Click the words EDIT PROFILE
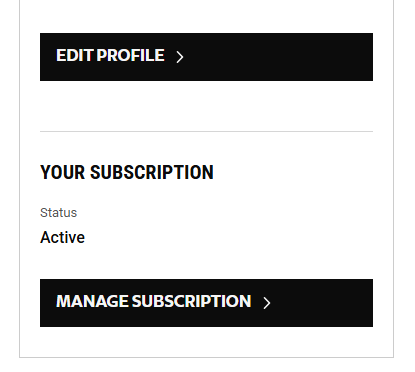The image size is (415, 372). (110, 55)
